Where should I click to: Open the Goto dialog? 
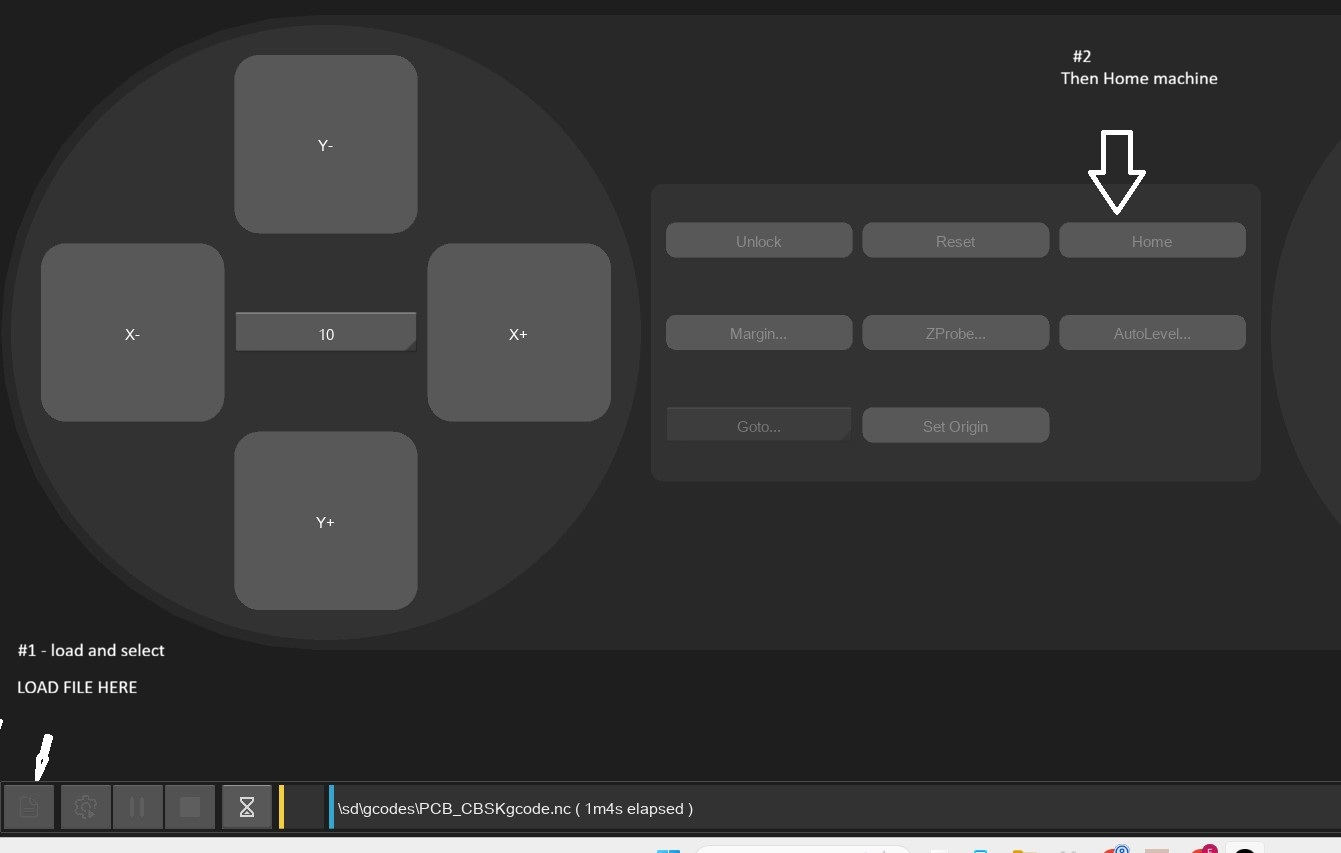click(758, 423)
